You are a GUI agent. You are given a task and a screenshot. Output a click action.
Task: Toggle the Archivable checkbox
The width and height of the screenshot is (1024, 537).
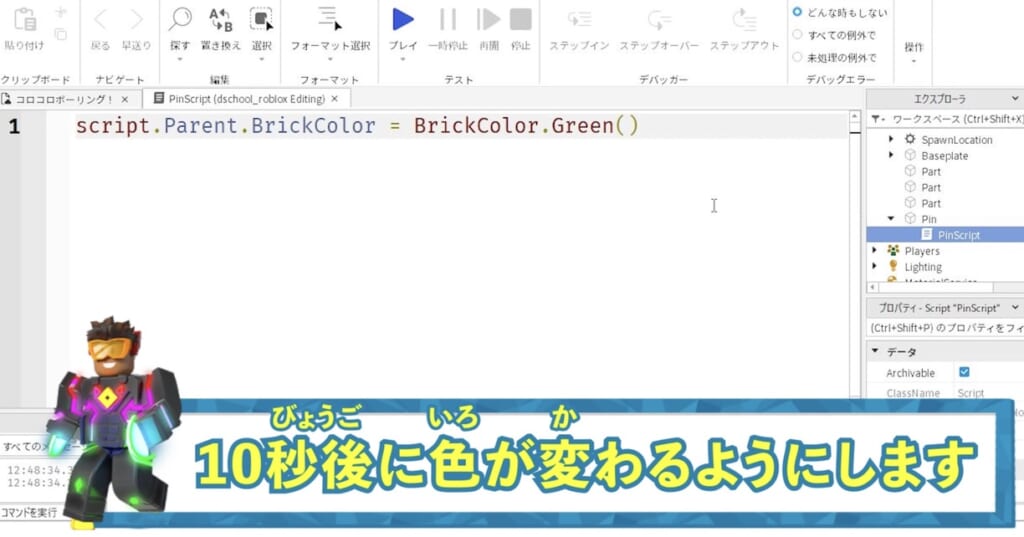click(964, 372)
